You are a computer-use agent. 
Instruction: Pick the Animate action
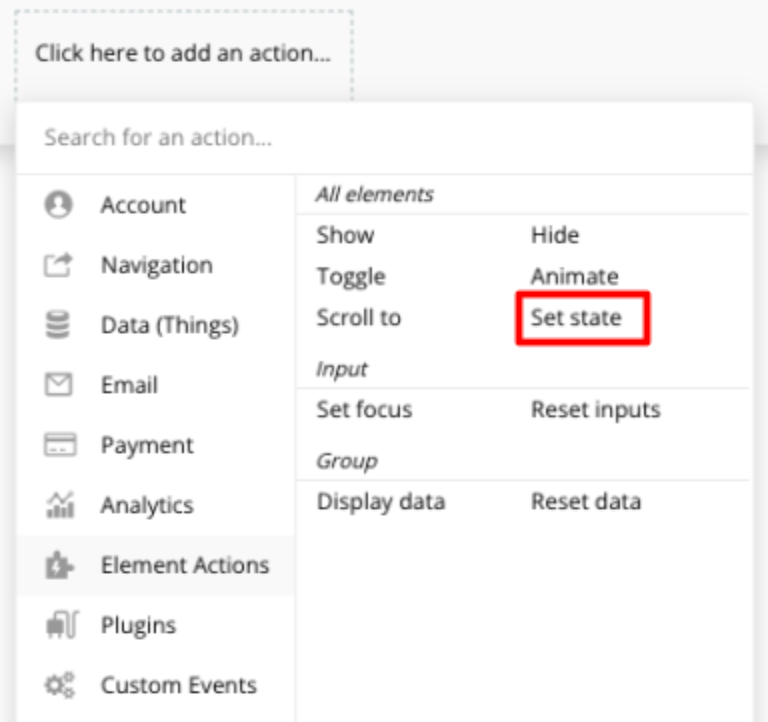point(574,276)
